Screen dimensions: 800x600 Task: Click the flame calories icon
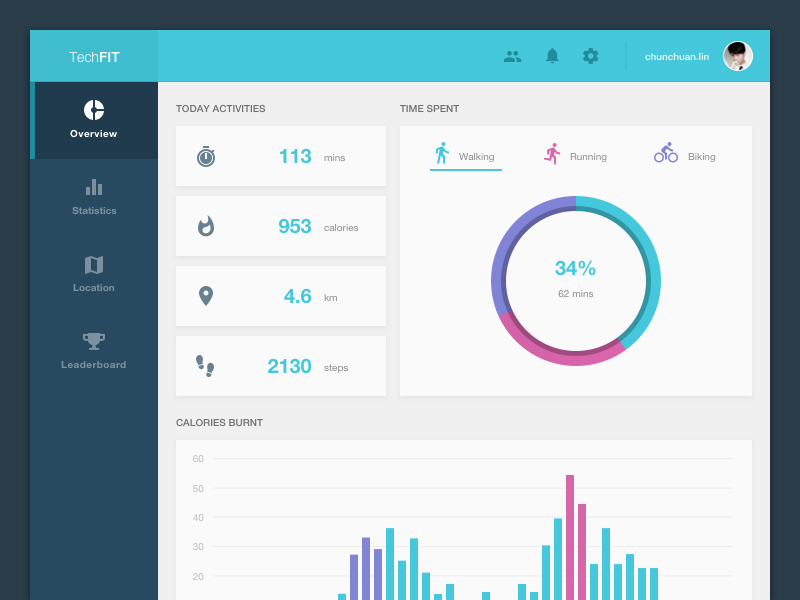coord(206,226)
